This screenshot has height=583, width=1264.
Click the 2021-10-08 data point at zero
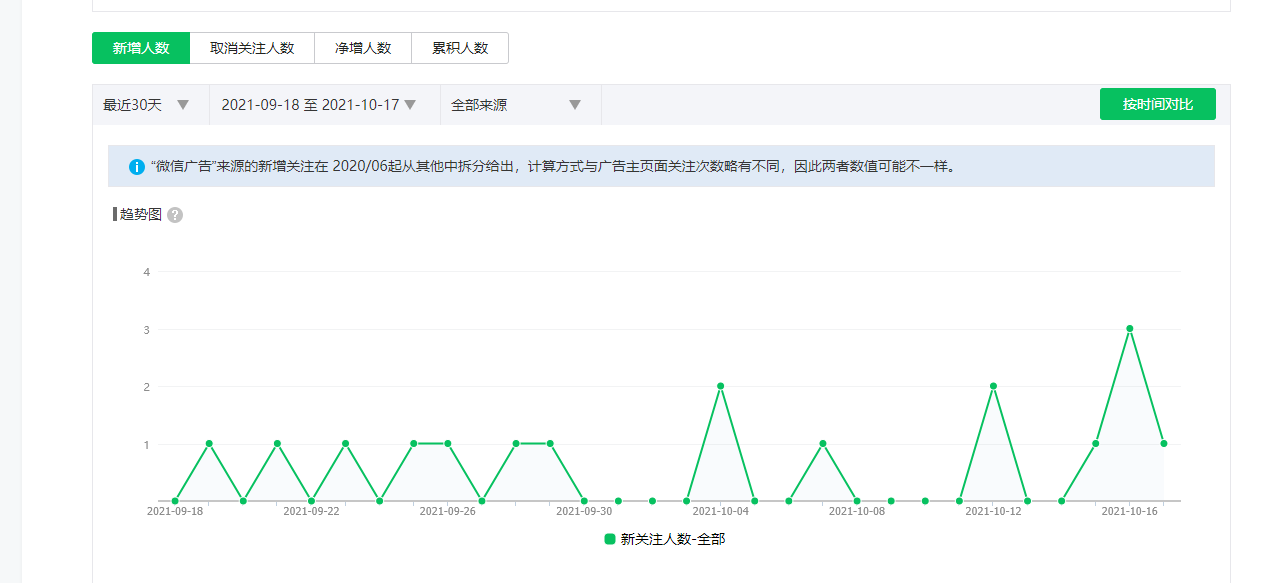pyautogui.click(x=857, y=501)
